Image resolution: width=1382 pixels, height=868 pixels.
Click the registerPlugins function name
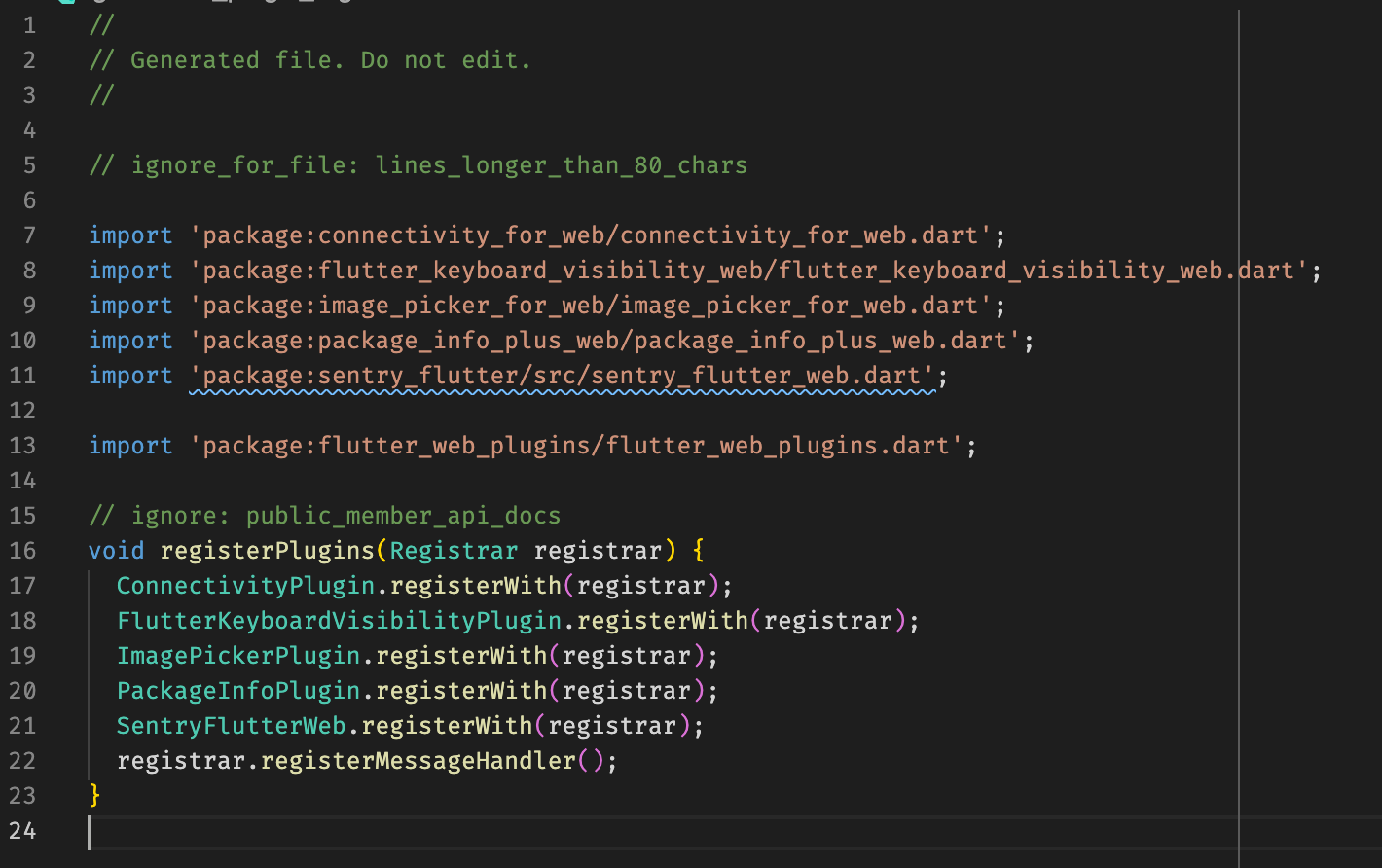point(268,551)
